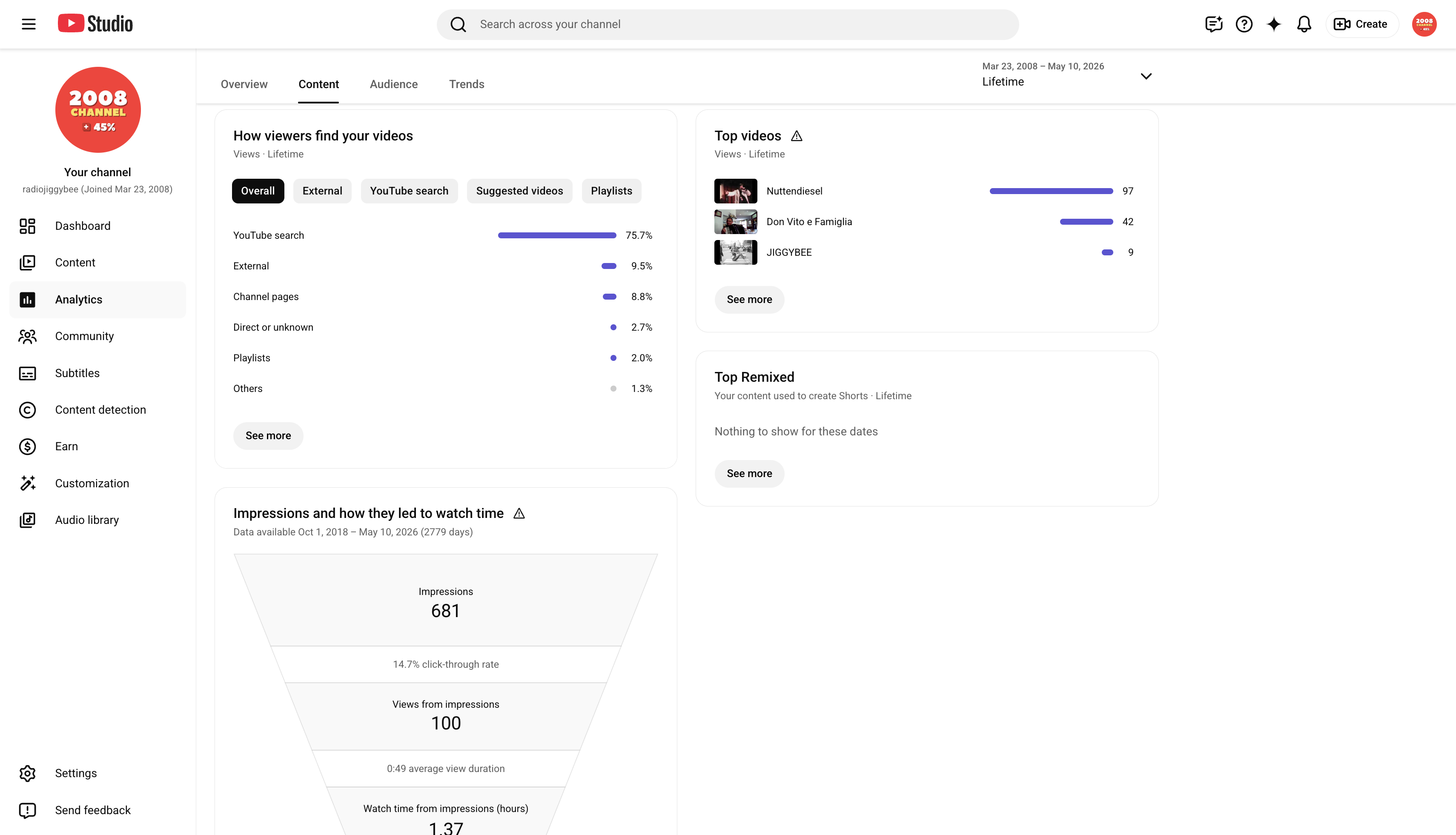Select the Playlists filter chip
Viewport: 1456px width, 835px height.
tap(611, 191)
